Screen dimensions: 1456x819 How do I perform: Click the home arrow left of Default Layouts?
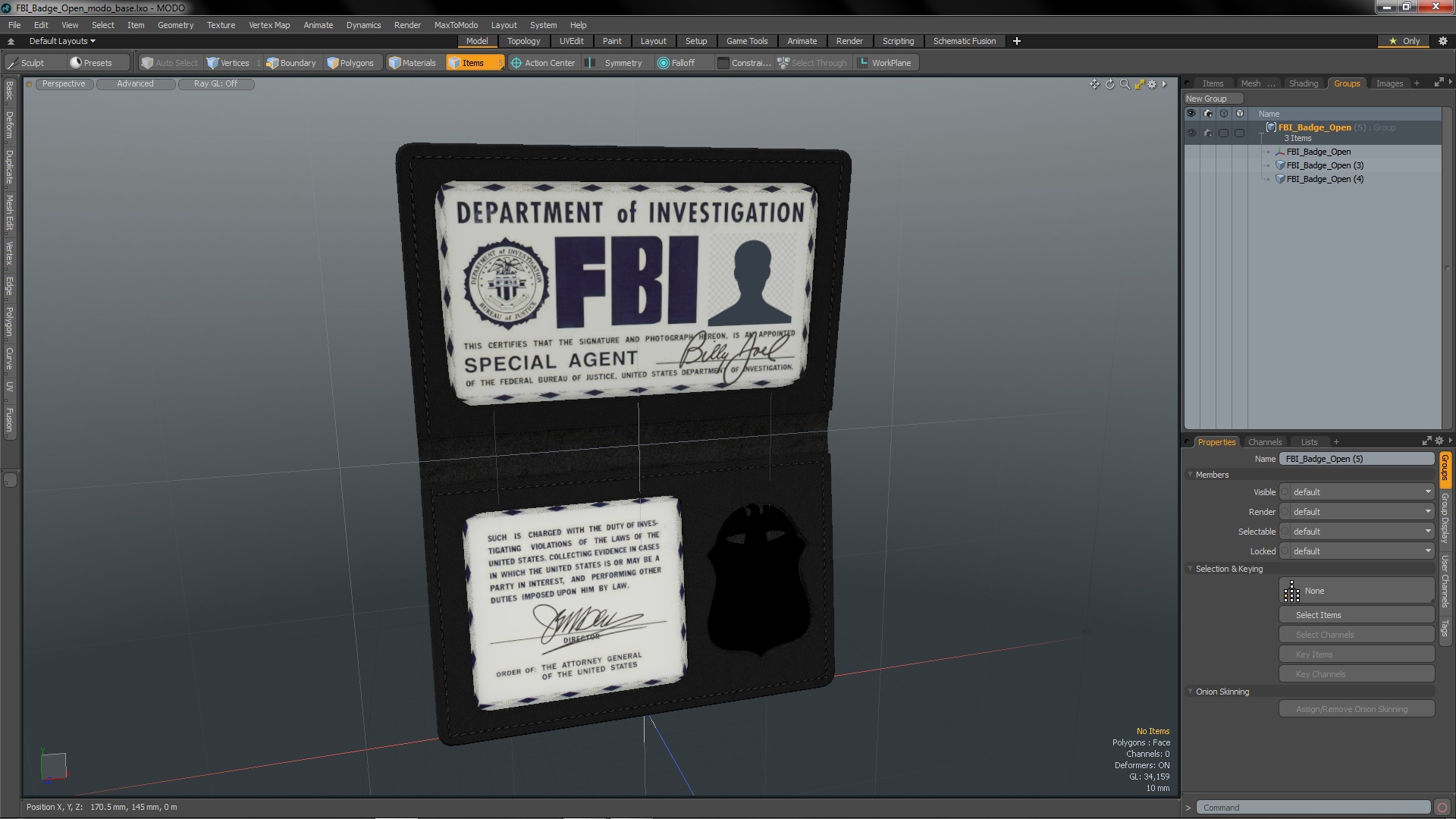pos(11,41)
